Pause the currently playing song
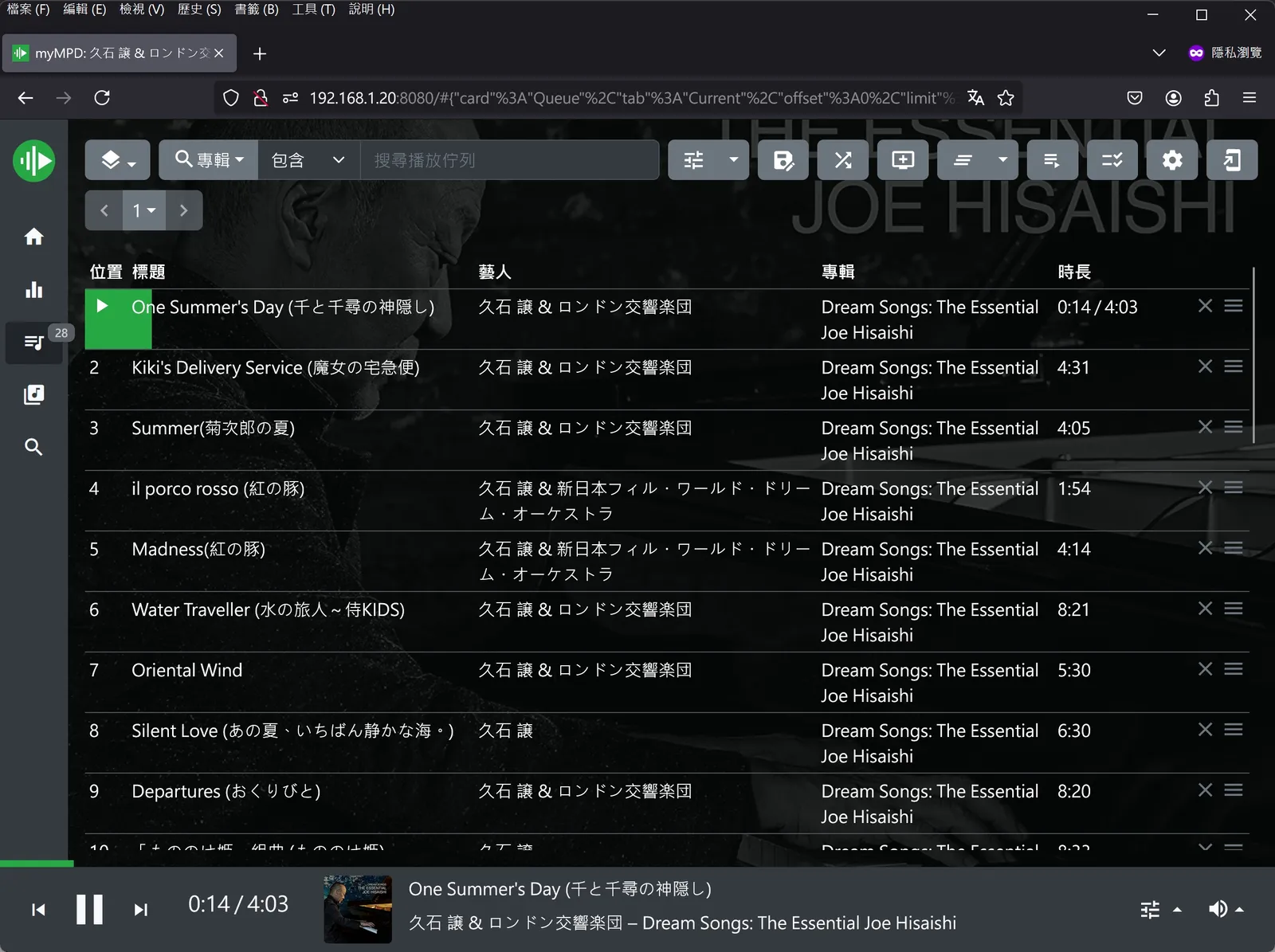The image size is (1275, 952). point(89,909)
